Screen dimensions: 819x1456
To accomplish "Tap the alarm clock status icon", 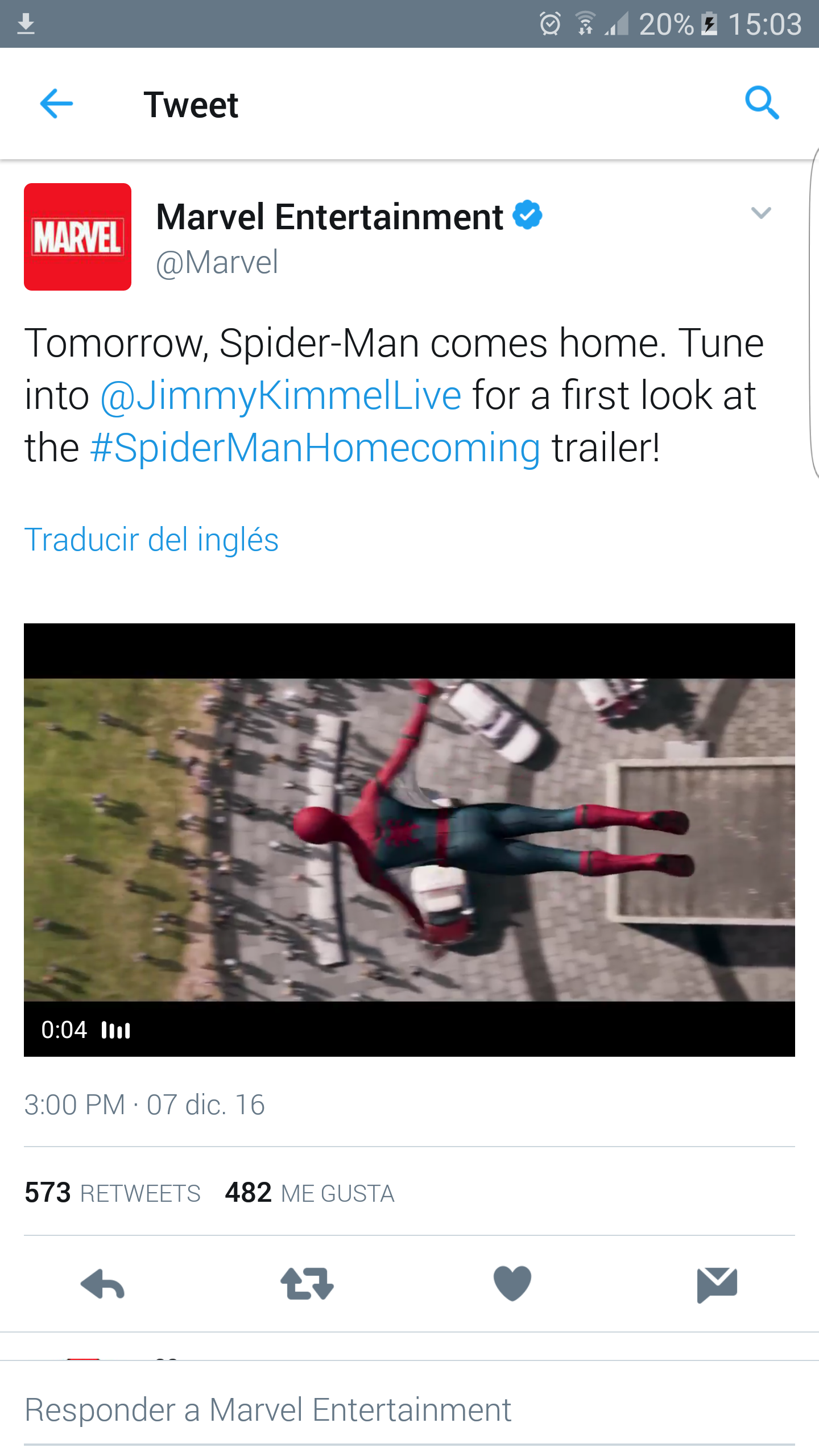I will point(550,24).
